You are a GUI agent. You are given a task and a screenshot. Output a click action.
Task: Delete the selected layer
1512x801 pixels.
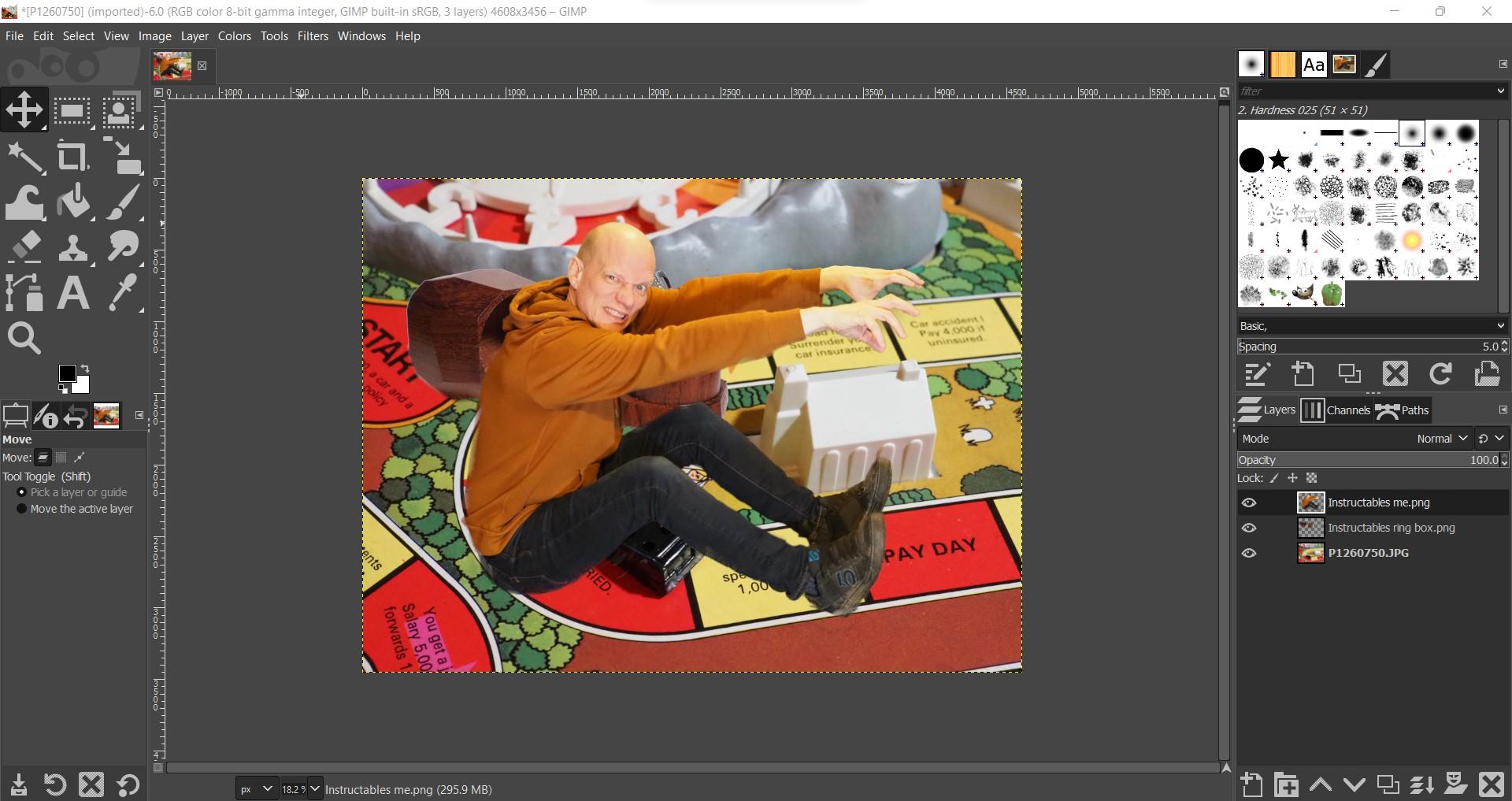1492,784
